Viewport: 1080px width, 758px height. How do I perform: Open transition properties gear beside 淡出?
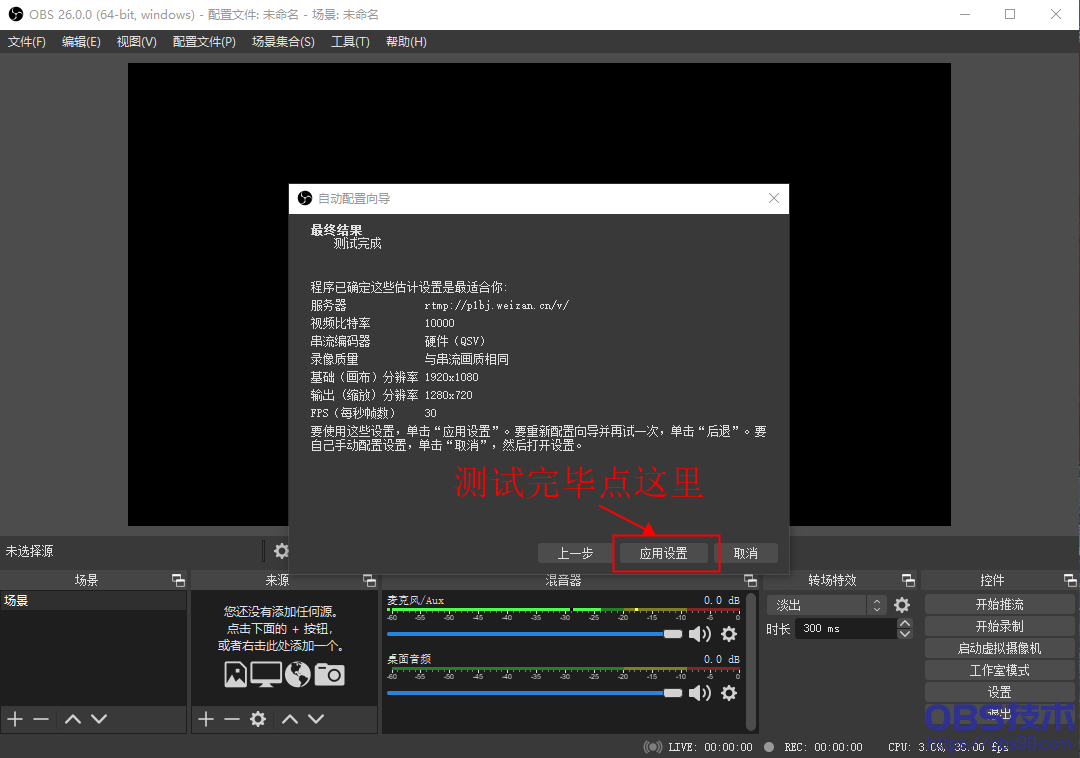[902, 605]
